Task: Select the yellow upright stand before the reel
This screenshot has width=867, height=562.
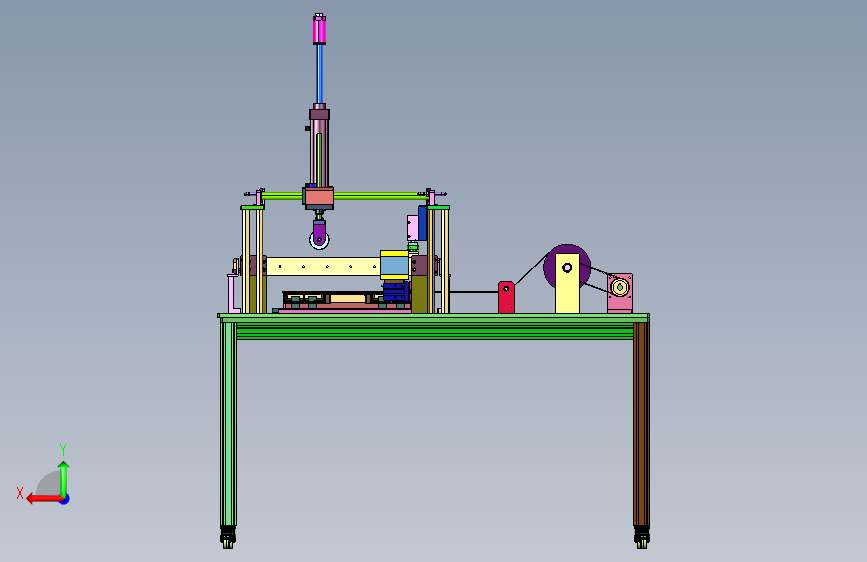Action: click(567, 293)
